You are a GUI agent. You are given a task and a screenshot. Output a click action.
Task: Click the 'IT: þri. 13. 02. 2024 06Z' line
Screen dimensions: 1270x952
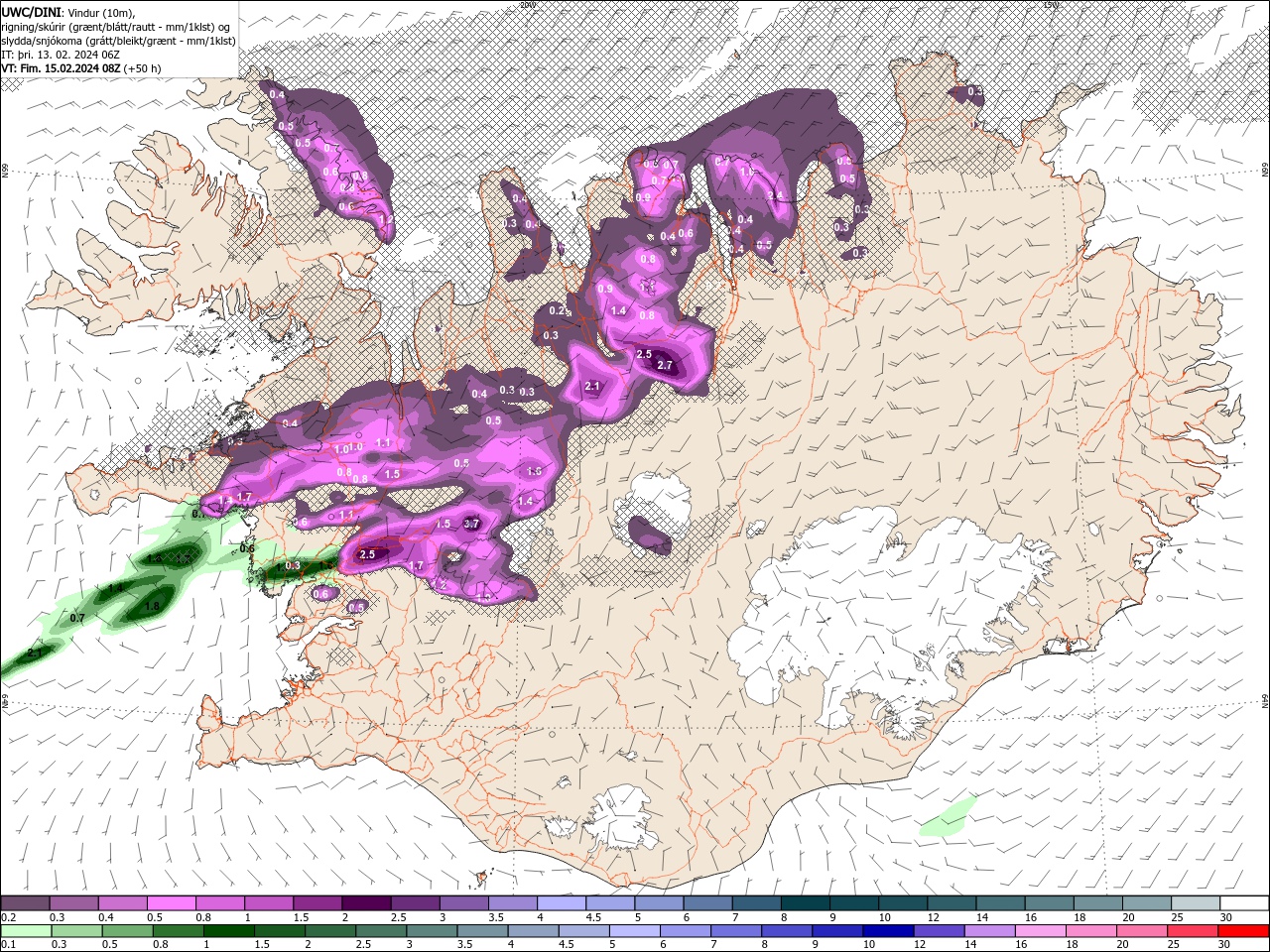point(61,55)
